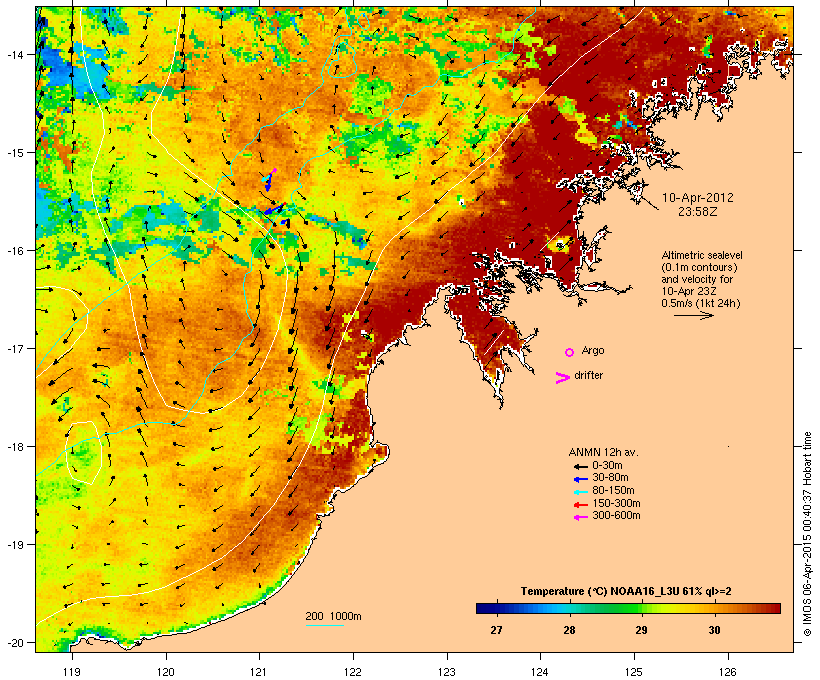Click the latitude label -16
The height and width of the screenshot is (680, 820).
point(14,250)
